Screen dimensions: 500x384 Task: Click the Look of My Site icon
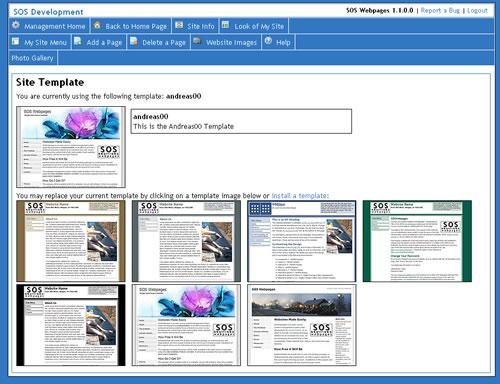point(226,25)
